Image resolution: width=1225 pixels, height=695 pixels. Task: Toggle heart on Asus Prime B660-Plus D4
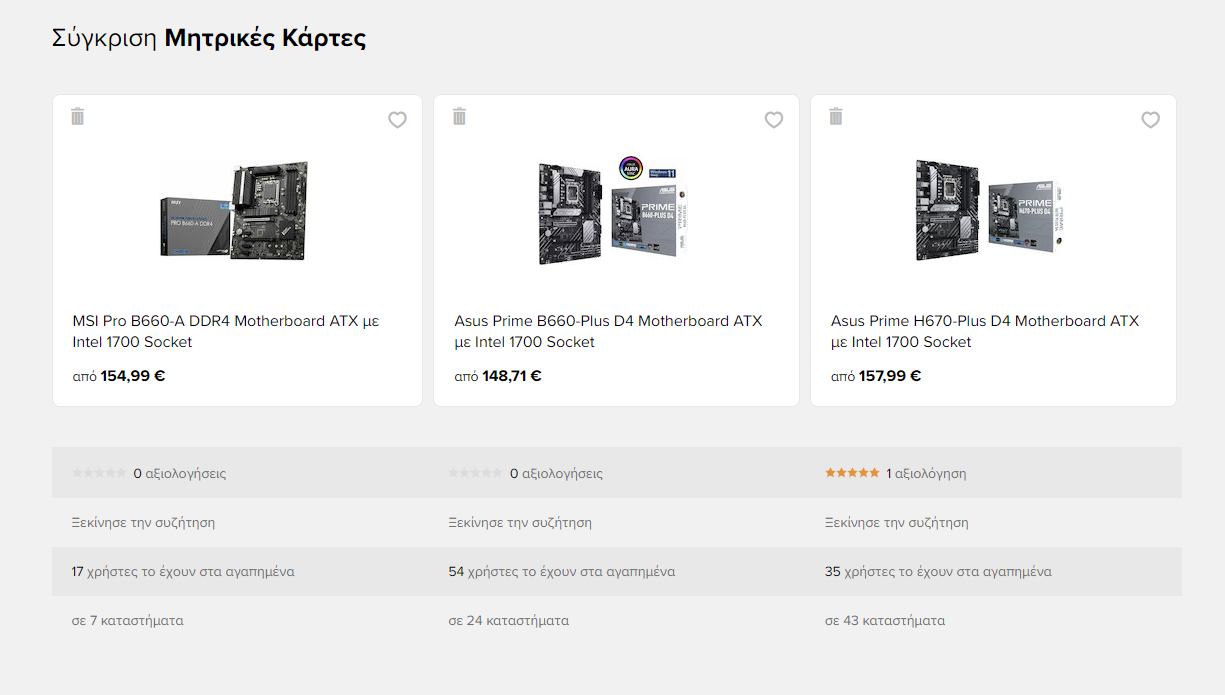tap(774, 120)
